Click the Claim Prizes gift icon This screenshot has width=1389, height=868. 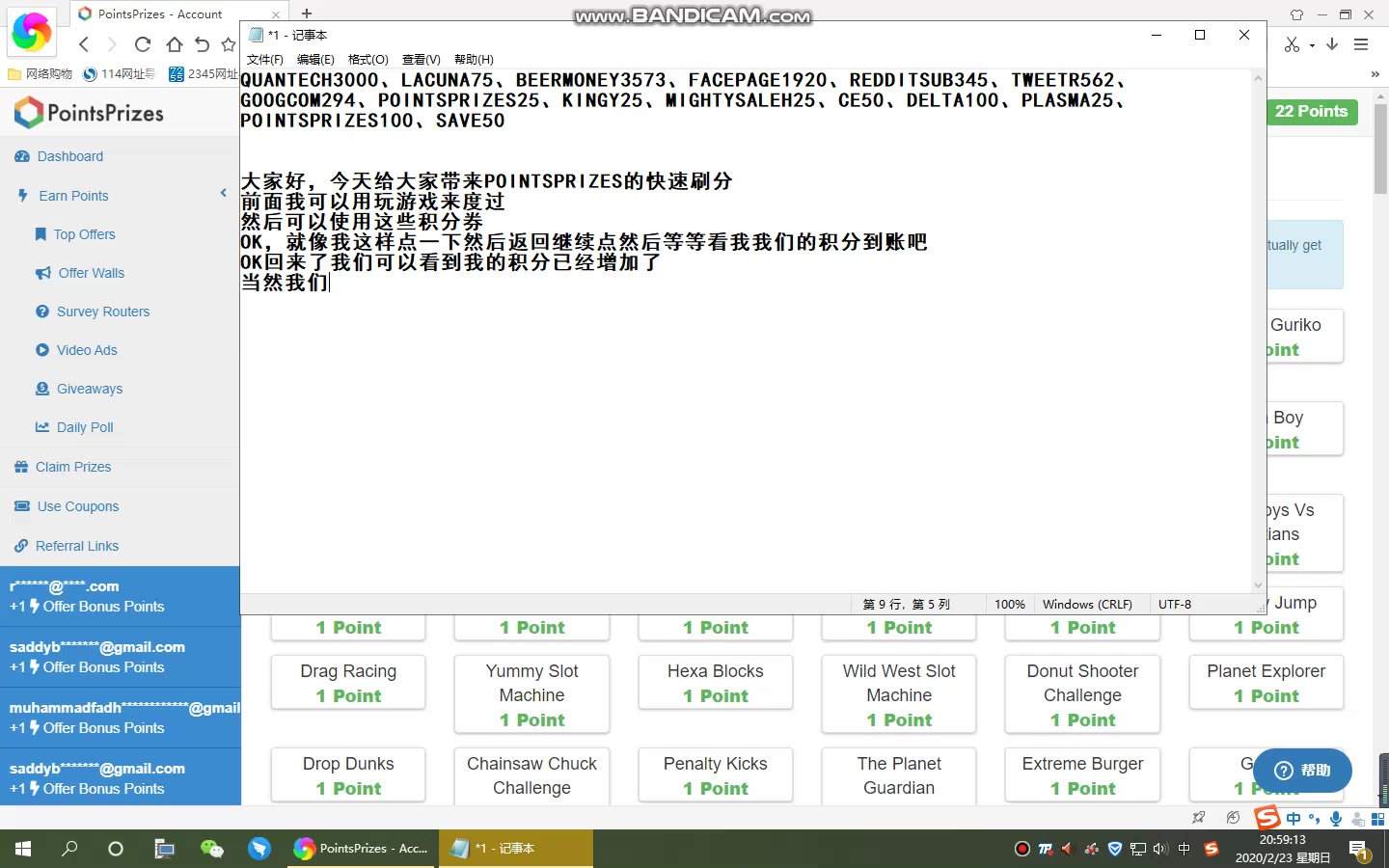coord(21,467)
